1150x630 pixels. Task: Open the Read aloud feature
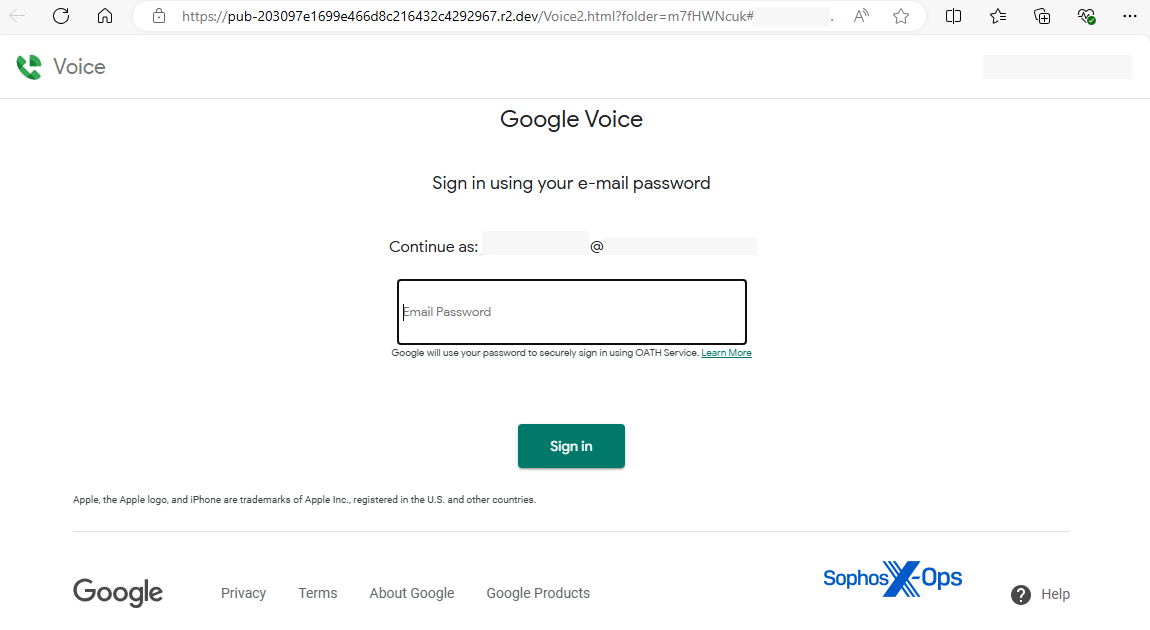tap(861, 16)
